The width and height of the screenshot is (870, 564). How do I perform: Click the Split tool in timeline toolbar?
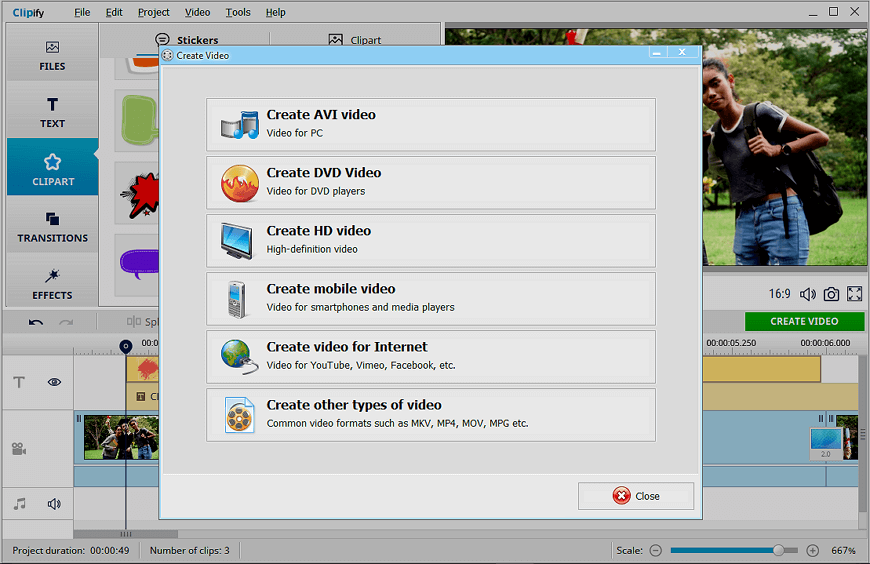coord(142,322)
